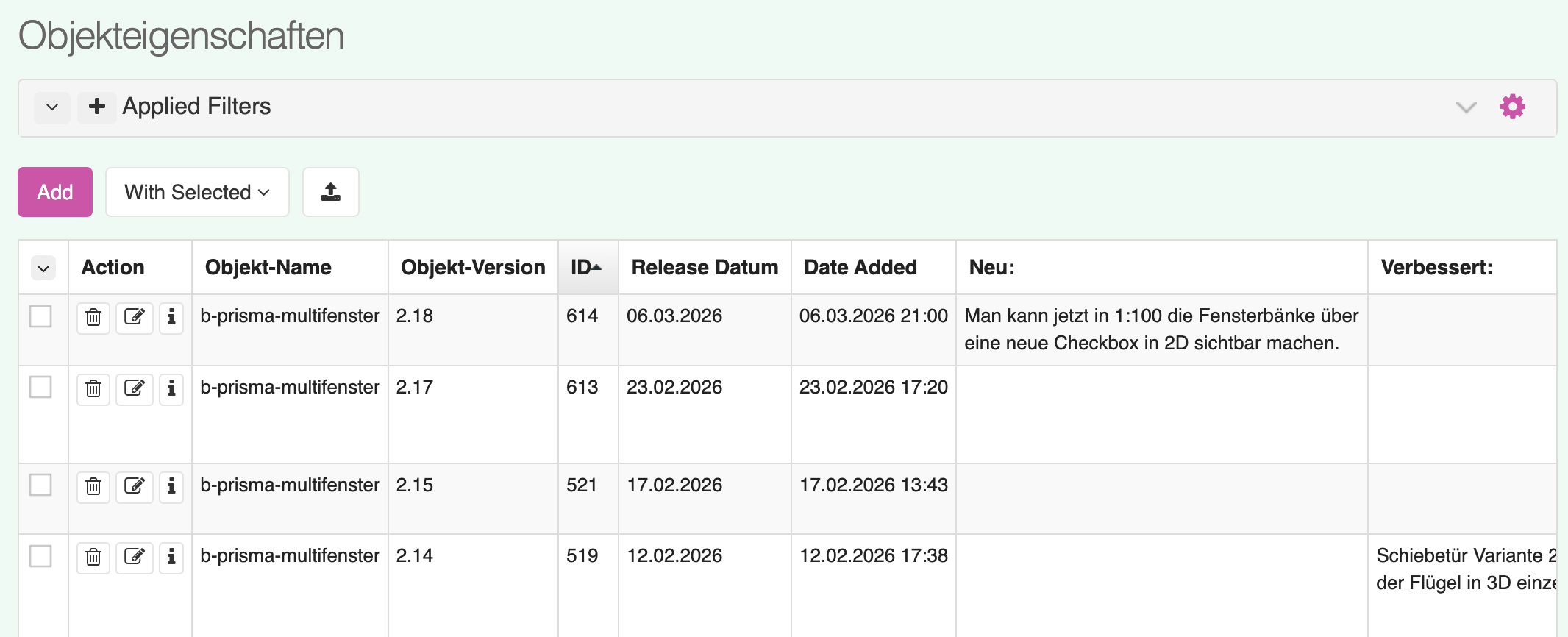Edit the version 2.17 entry
This screenshot has width=1568, height=637.
tap(135, 388)
